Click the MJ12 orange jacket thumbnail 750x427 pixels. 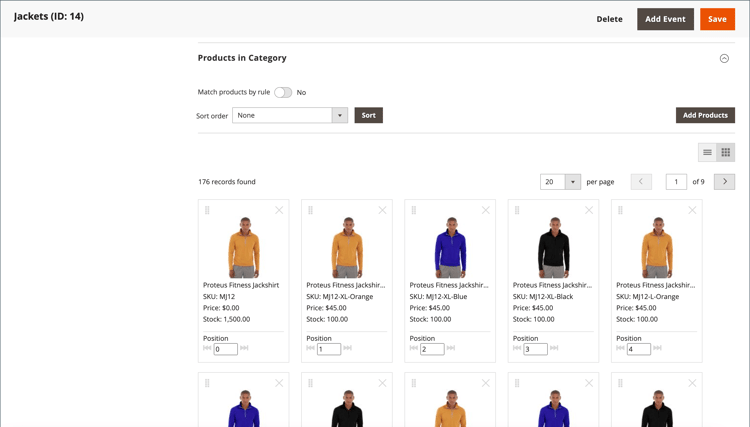point(244,247)
